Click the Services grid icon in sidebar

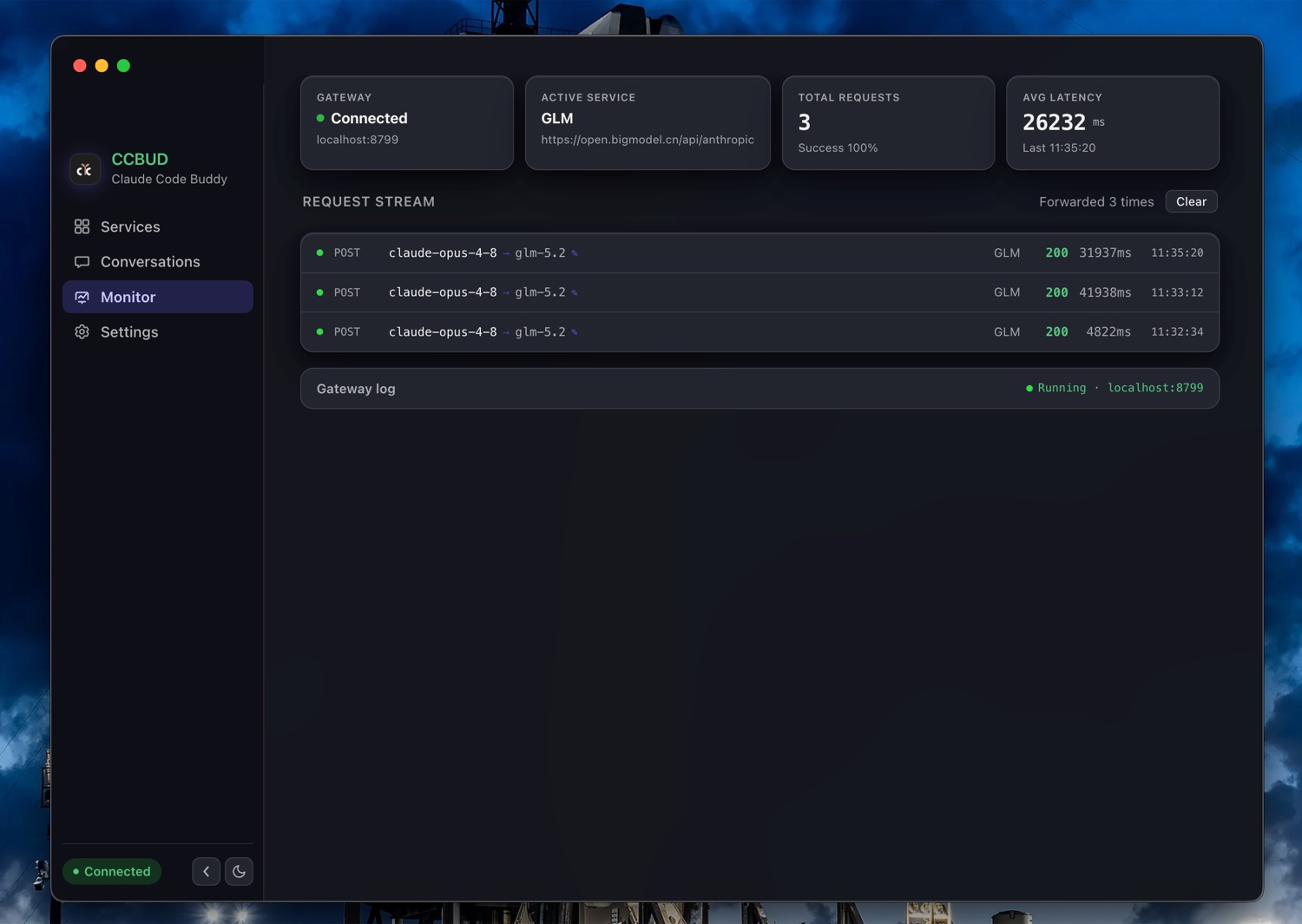(82, 226)
